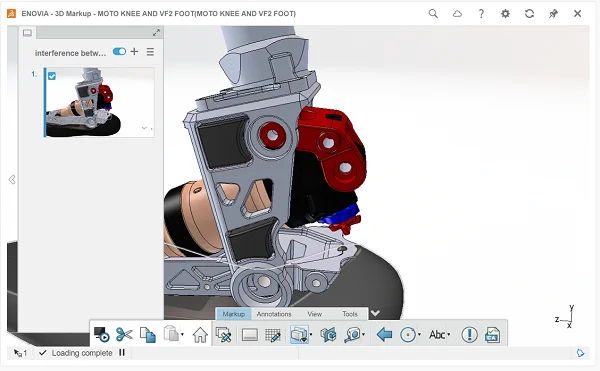Open the Abc text dropdown arrow
The height and width of the screenshot is (371, 600).
pos(449,335)
